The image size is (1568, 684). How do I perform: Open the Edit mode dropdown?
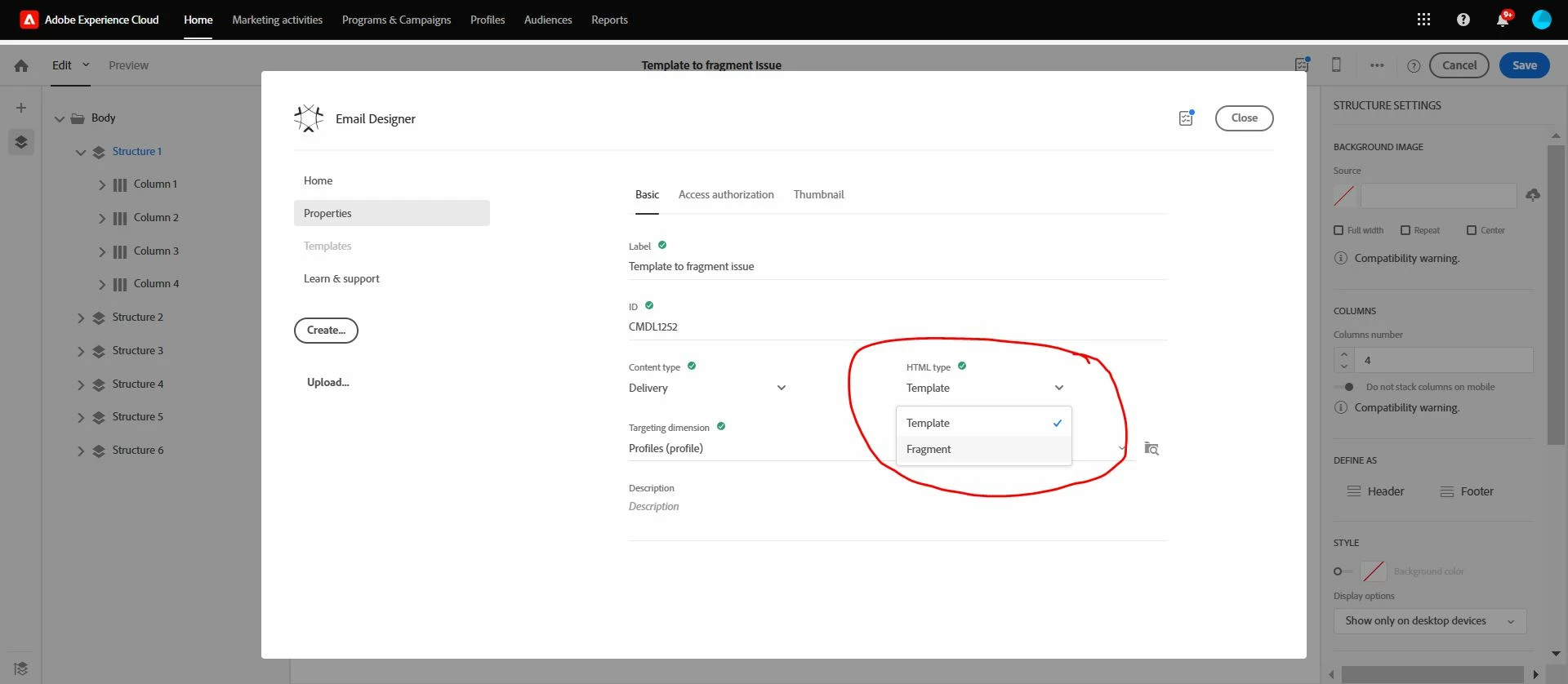(71, 65)
